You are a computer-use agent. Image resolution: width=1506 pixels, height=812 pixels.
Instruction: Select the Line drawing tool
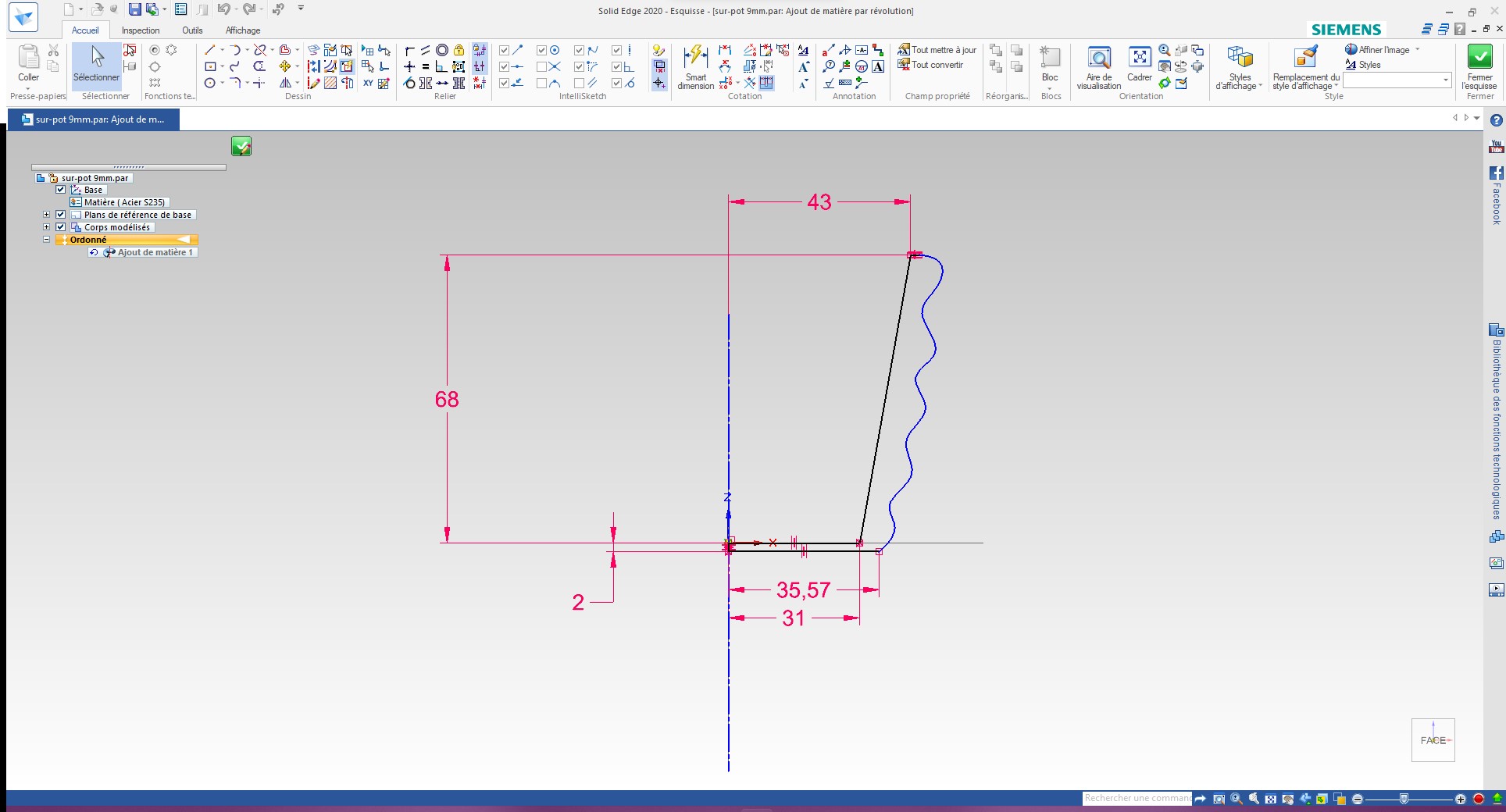tap(209, 50)
